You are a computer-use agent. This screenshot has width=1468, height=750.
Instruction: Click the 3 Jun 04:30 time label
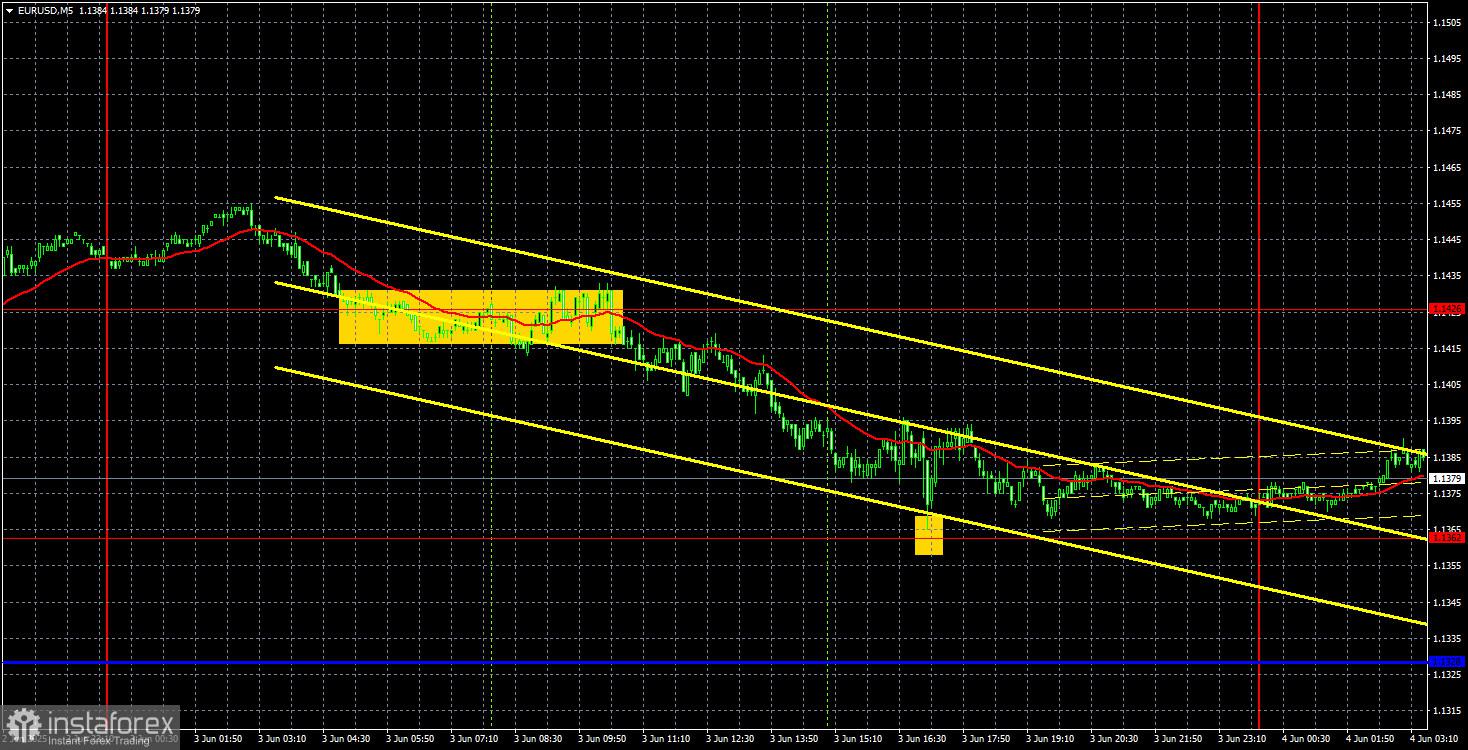click(x=346, y=739)
